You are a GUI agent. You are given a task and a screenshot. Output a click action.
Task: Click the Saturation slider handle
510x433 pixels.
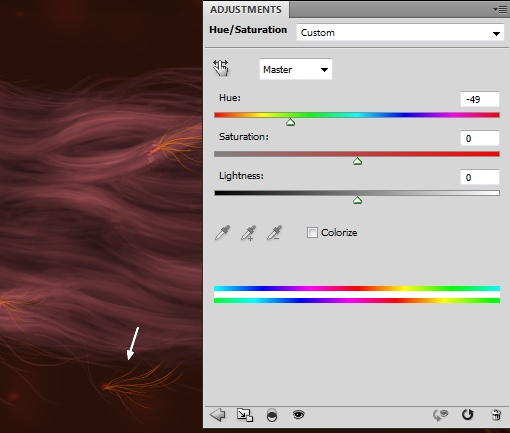tap(357, 161)
